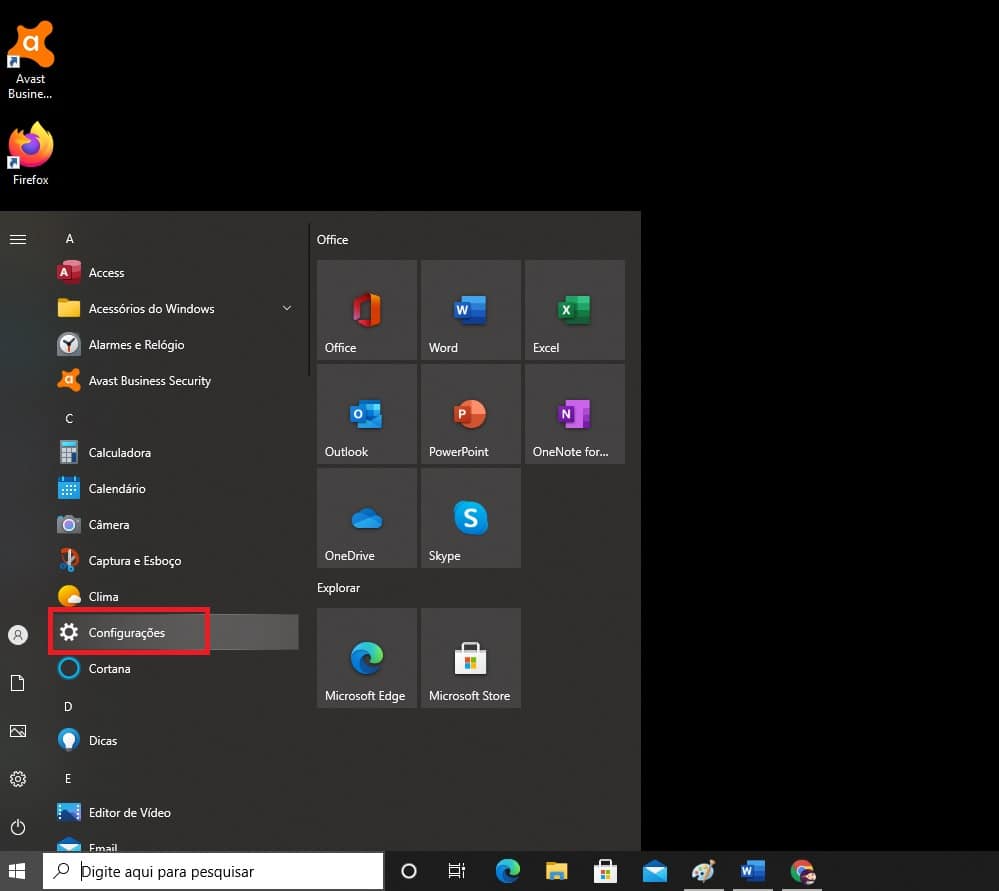
Task: Click the app list scrollbar
Action: click(x=309, y=300)
